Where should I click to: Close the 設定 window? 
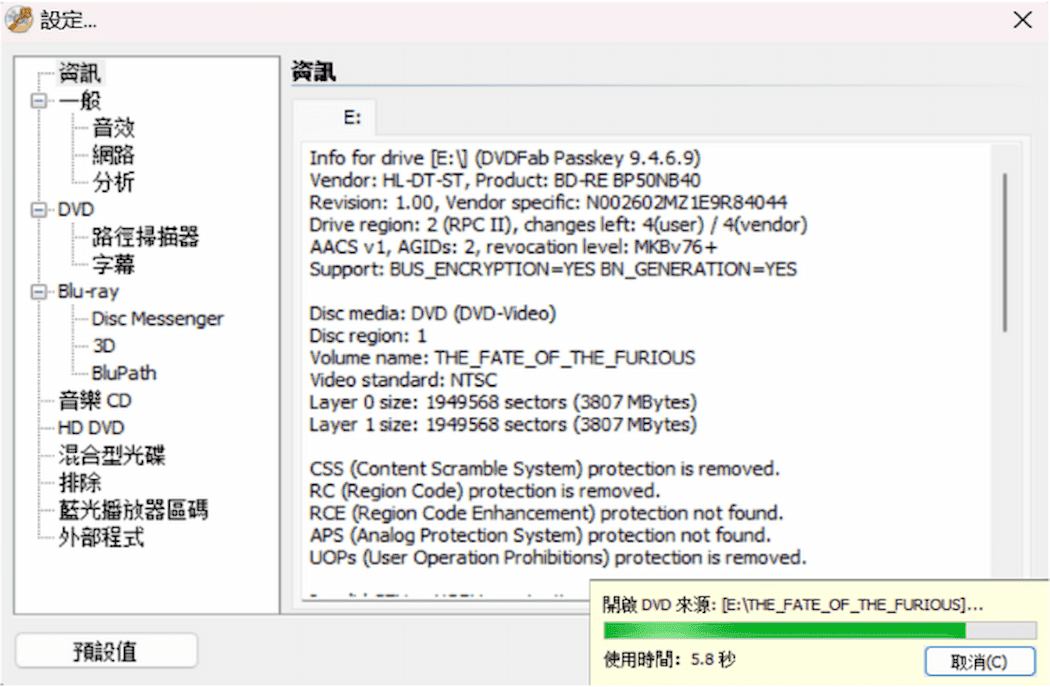[1023, 20]
